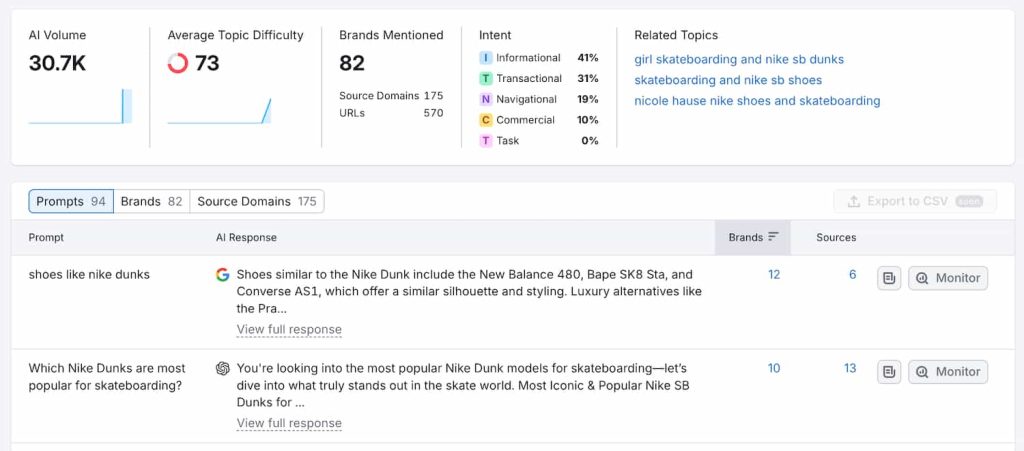Screen dimensions: 1024x451
Task: Click the red topic difficulty donut icon
Action: coord(178,63)
